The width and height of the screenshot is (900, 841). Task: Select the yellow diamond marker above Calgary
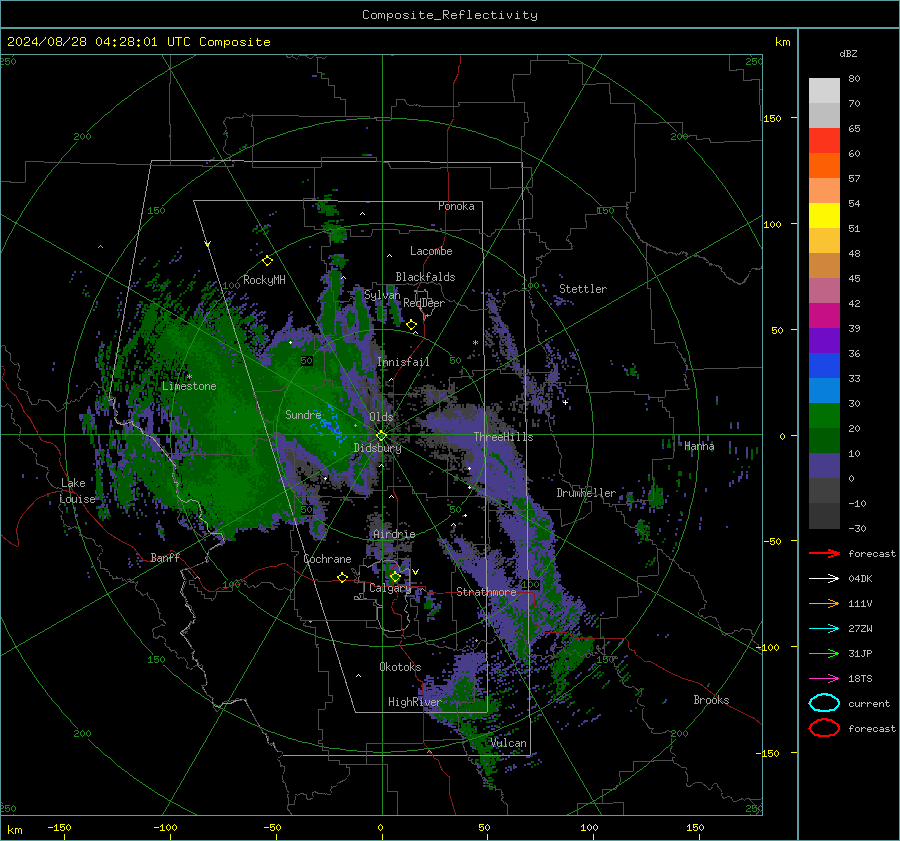pos(395,576)
